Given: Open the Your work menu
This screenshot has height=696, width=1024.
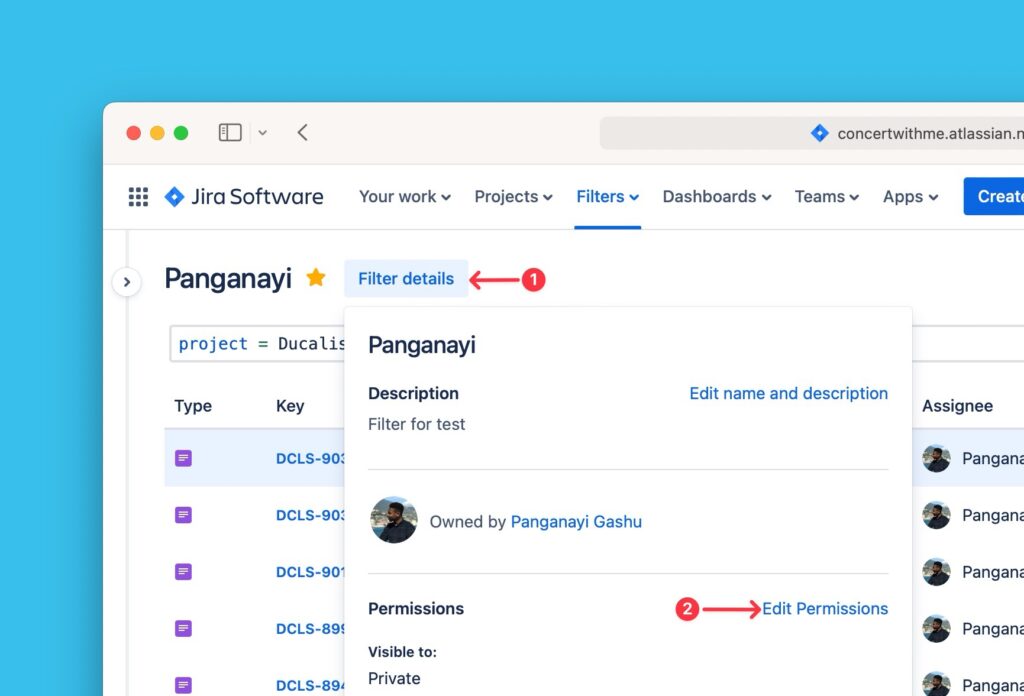Looking at the screenshot, I should 404,196.
